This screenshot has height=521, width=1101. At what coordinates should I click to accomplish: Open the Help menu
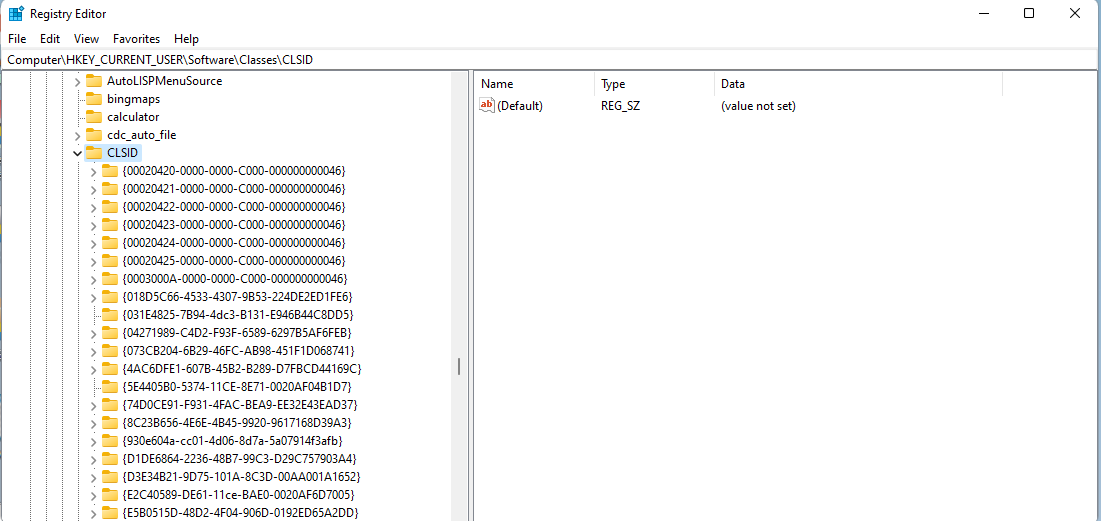click(x=186, y=39)
